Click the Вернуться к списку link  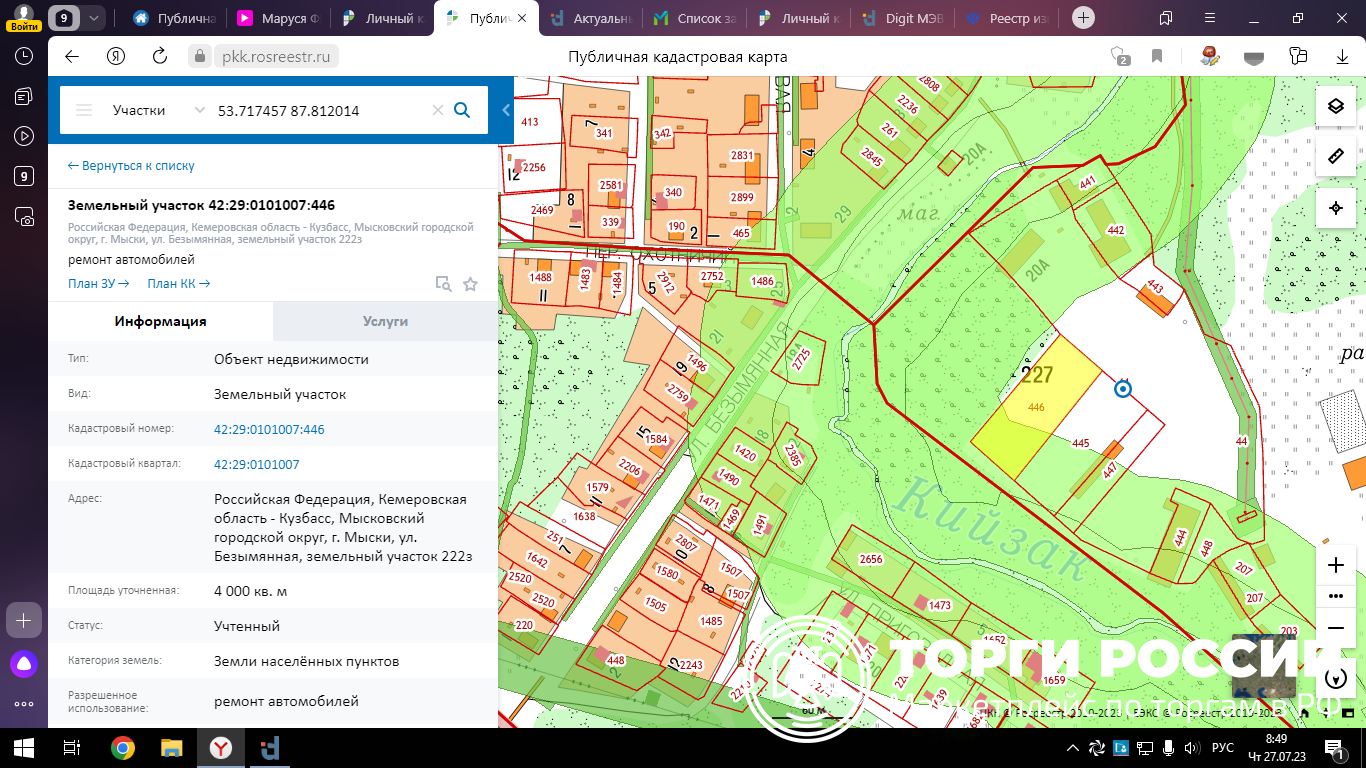[x=131, y=166]
